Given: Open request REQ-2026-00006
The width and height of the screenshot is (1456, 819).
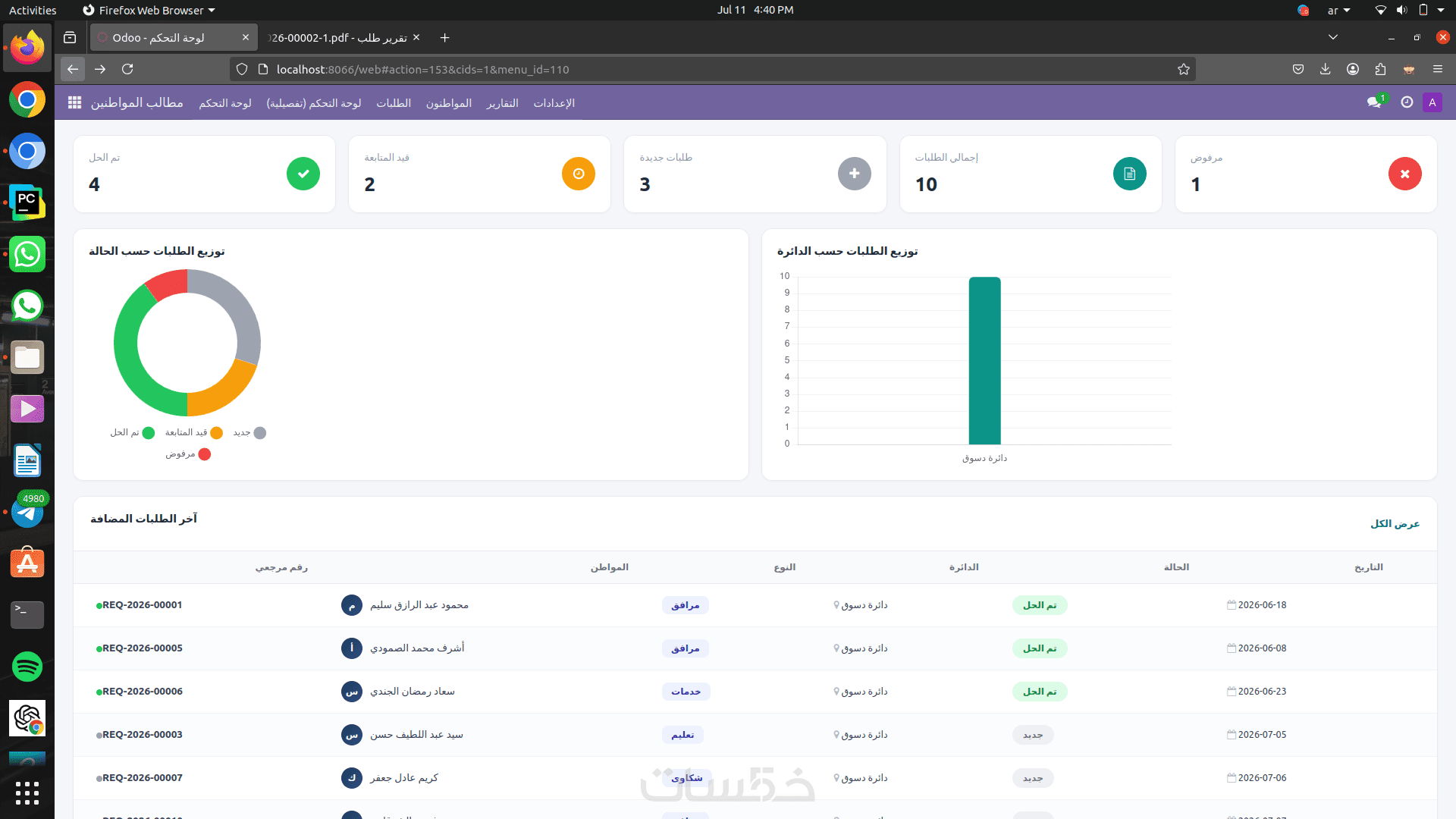Looking at the screenshot, I should click(143, 692).
